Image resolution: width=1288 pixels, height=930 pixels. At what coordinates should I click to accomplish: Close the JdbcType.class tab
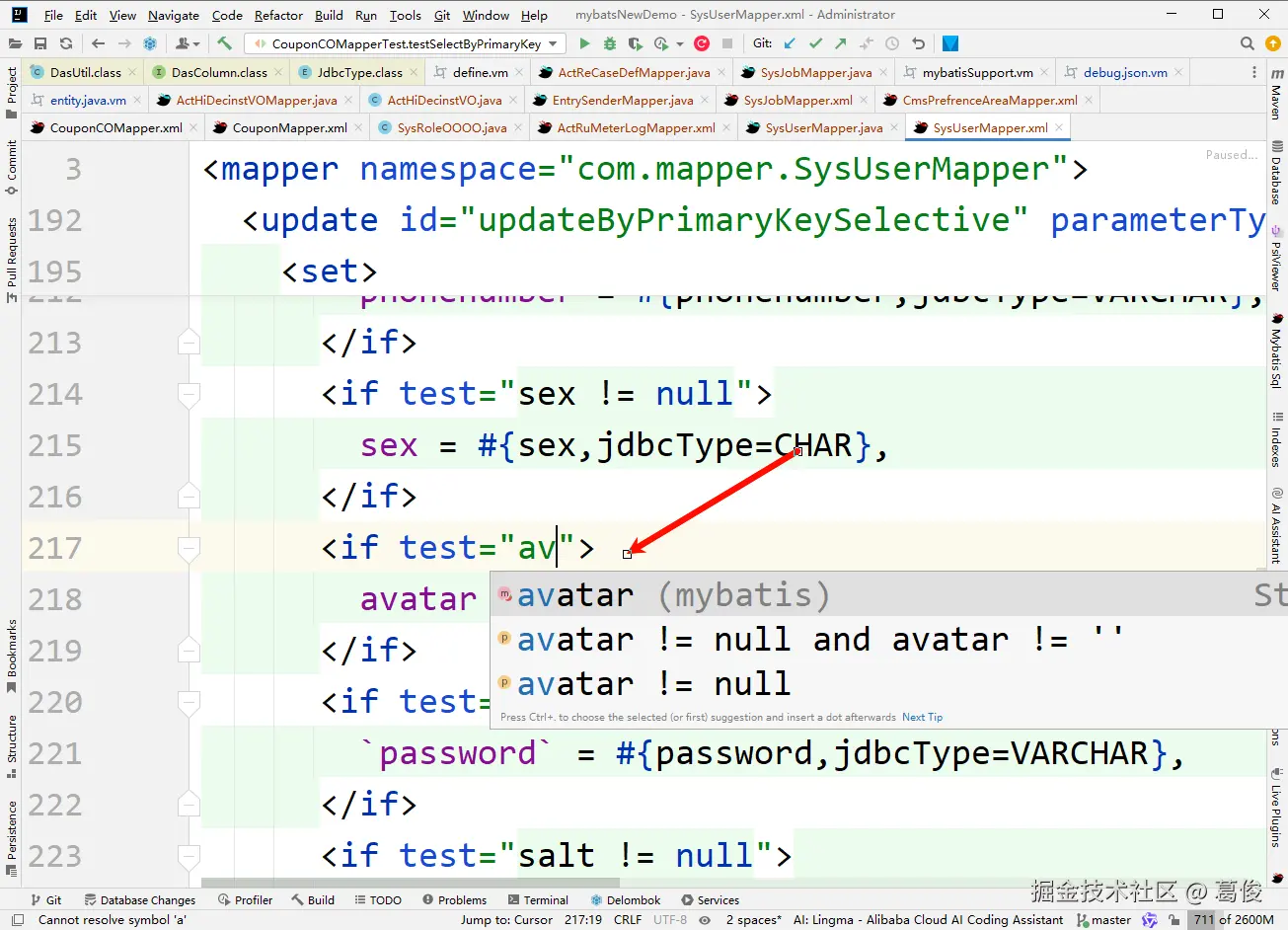pos(414,72)
